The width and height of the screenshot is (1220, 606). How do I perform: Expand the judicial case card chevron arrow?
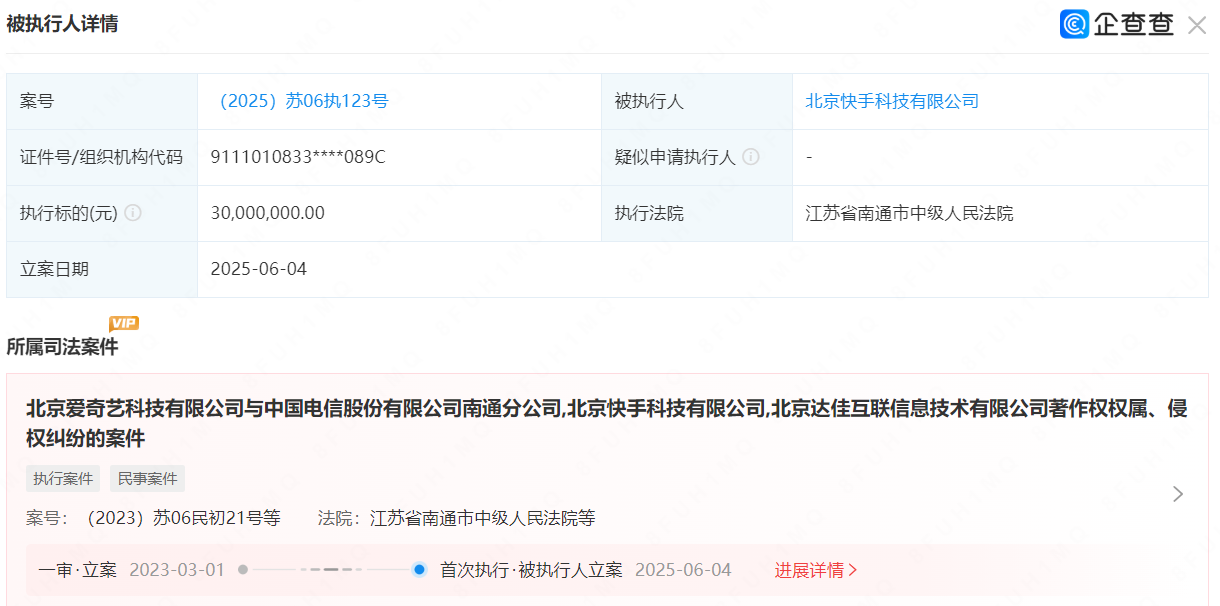point(1178,494)
